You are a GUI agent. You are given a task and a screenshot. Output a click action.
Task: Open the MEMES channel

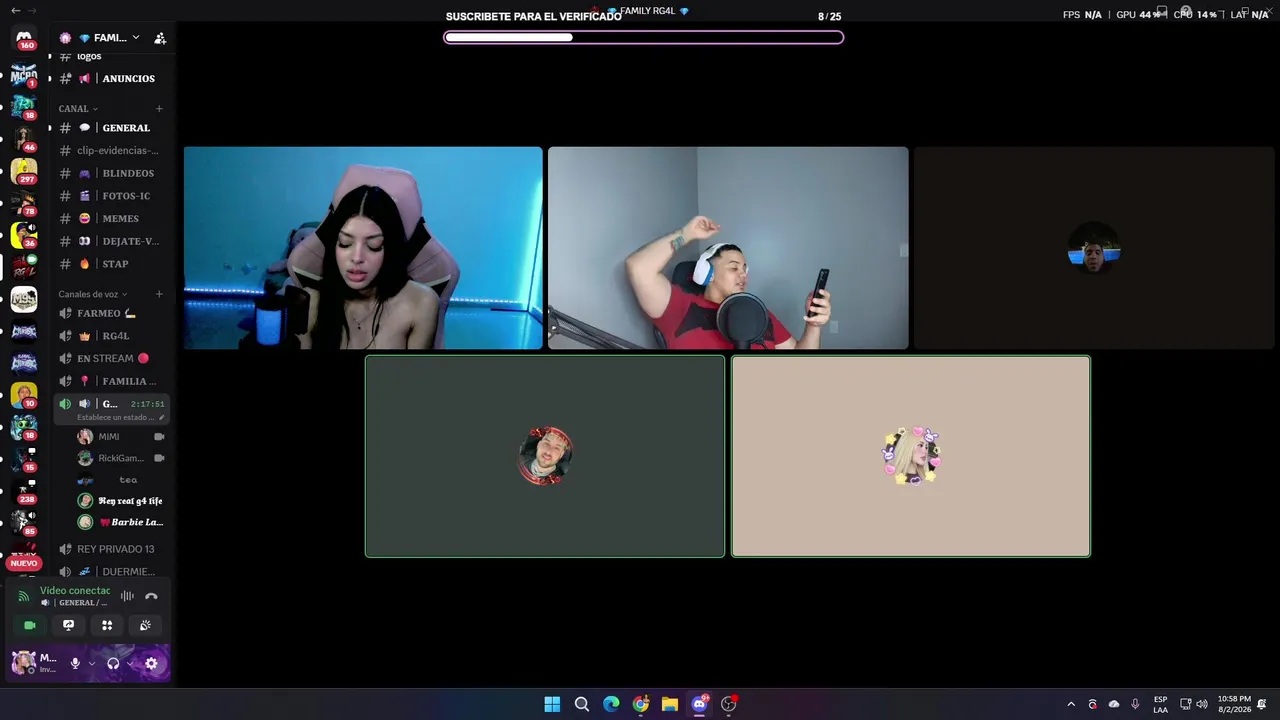tap(111, 218)
